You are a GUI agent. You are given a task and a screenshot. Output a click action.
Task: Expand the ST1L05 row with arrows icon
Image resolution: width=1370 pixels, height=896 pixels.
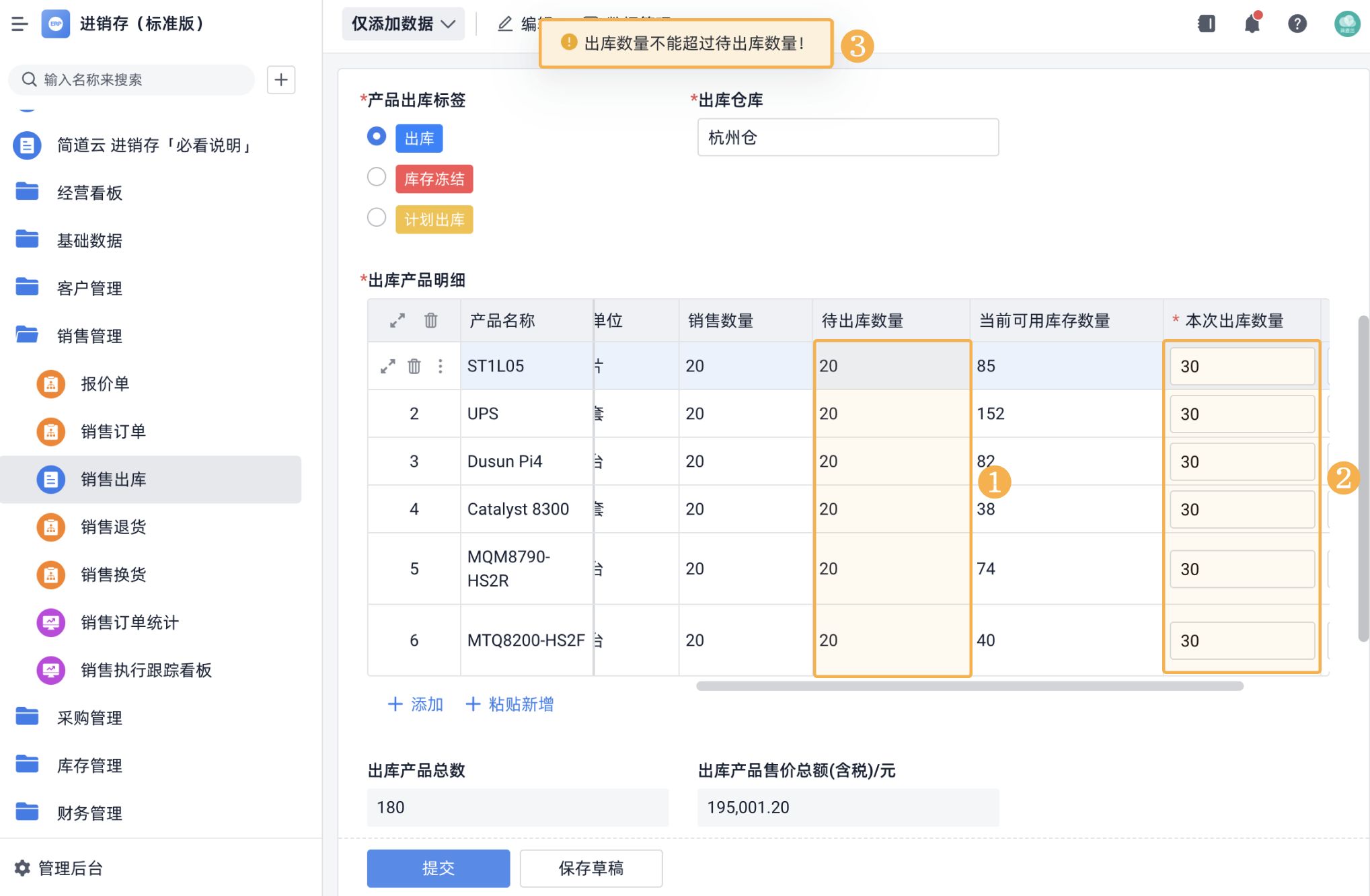[388, 366]
